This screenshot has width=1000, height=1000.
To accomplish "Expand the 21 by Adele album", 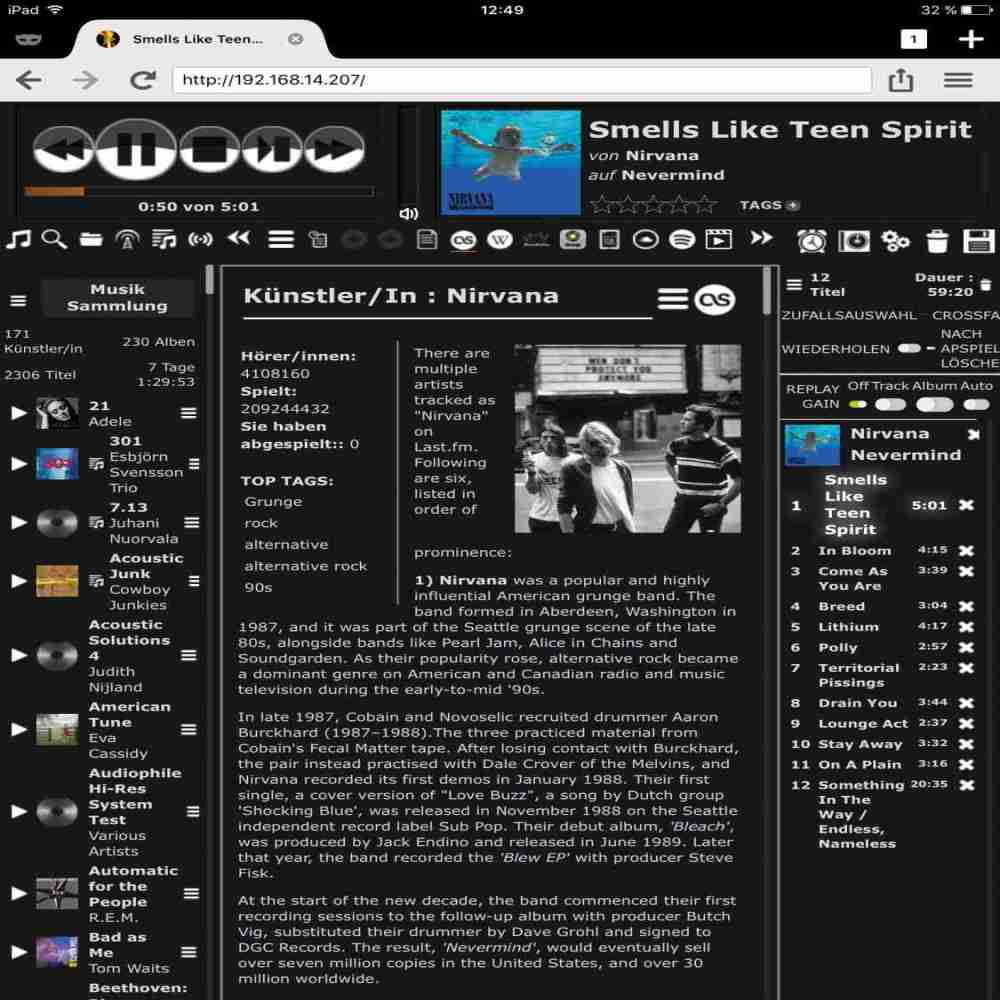I will pos(18,413).
